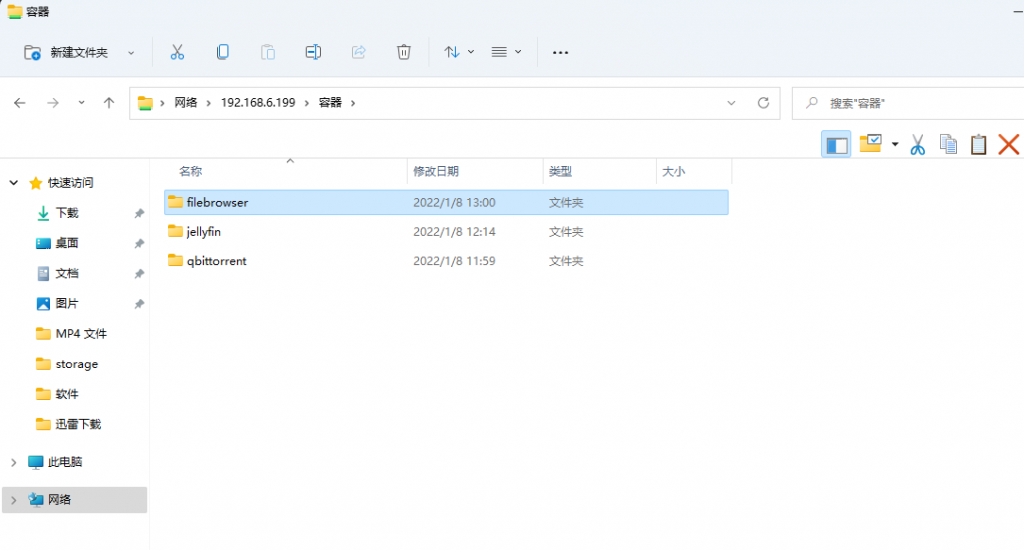This screenshot has width=1024, height=550.
Task: Go up one folder level
Action: (x=109, y=103)
